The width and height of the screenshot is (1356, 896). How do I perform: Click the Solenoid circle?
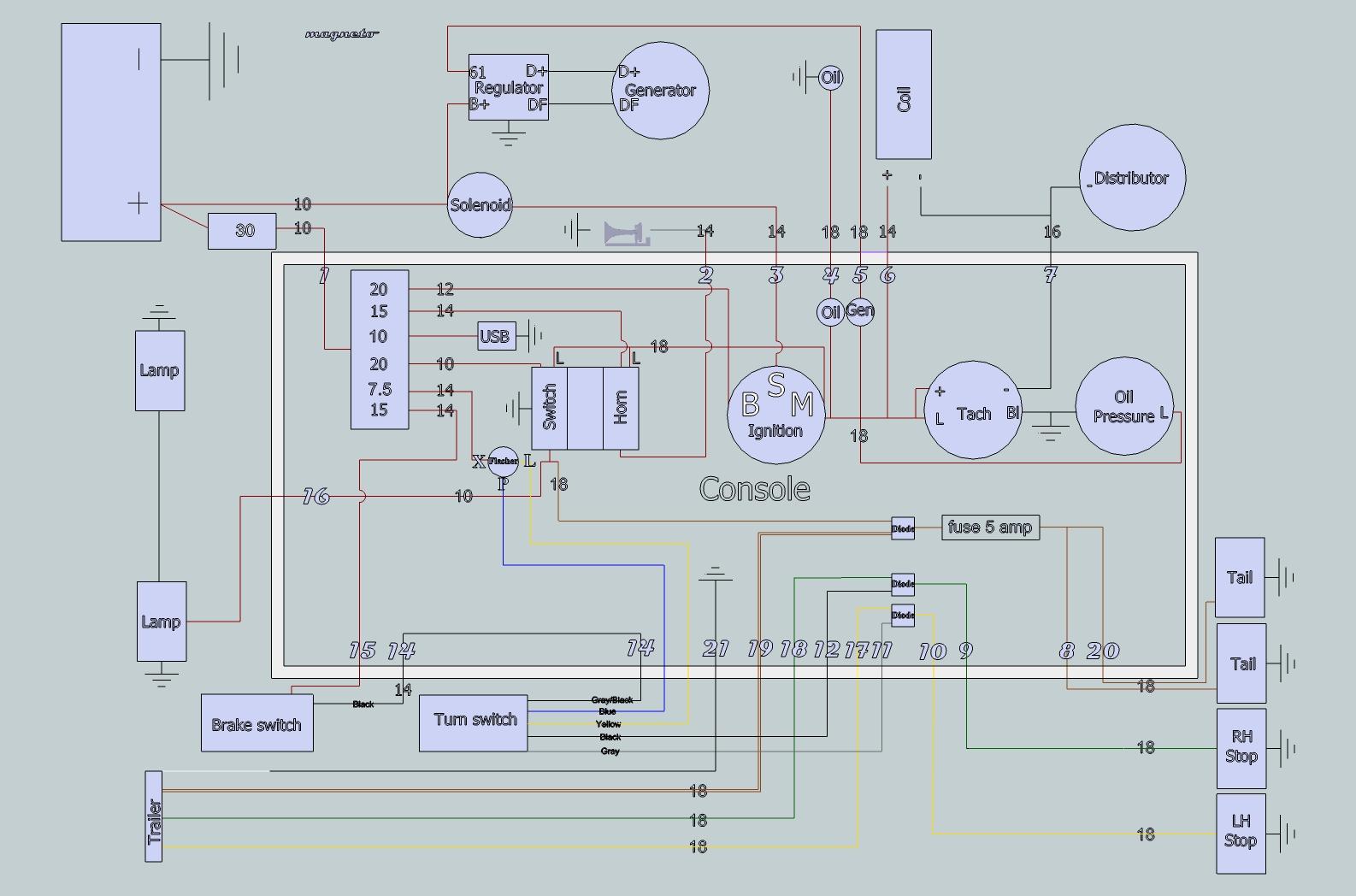tap(480, 205)
